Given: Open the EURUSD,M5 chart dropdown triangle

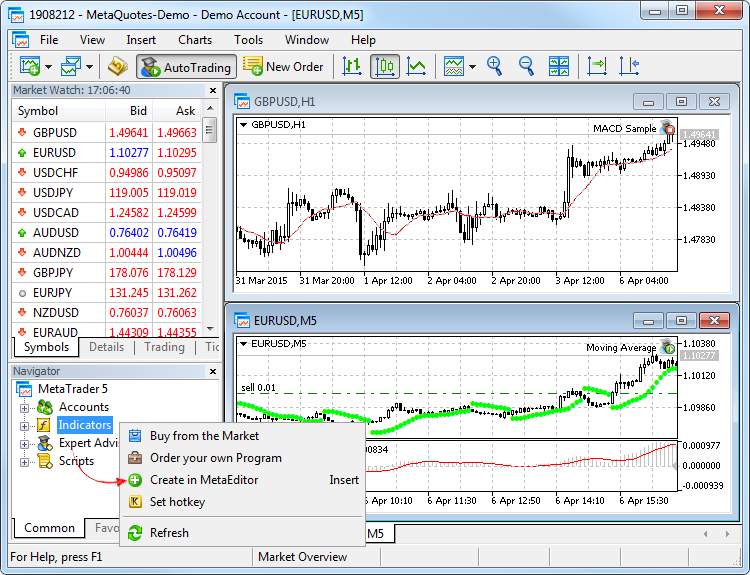Looking at the screenshot, I should coord(243,343).
